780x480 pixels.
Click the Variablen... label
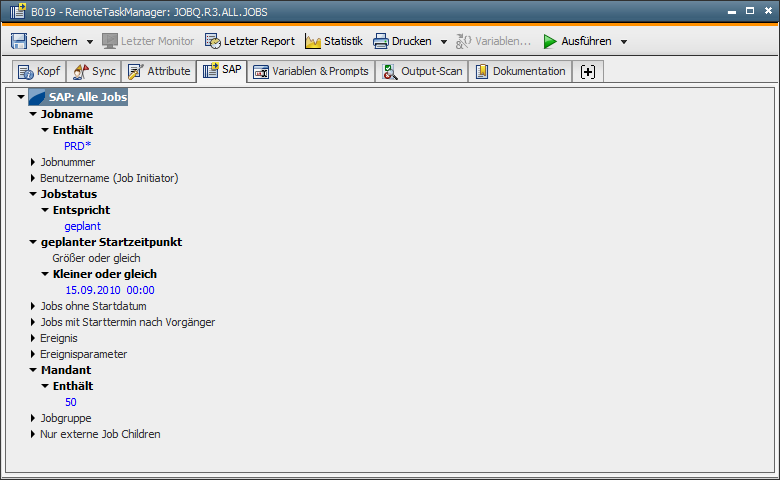(x=503, y=41)
